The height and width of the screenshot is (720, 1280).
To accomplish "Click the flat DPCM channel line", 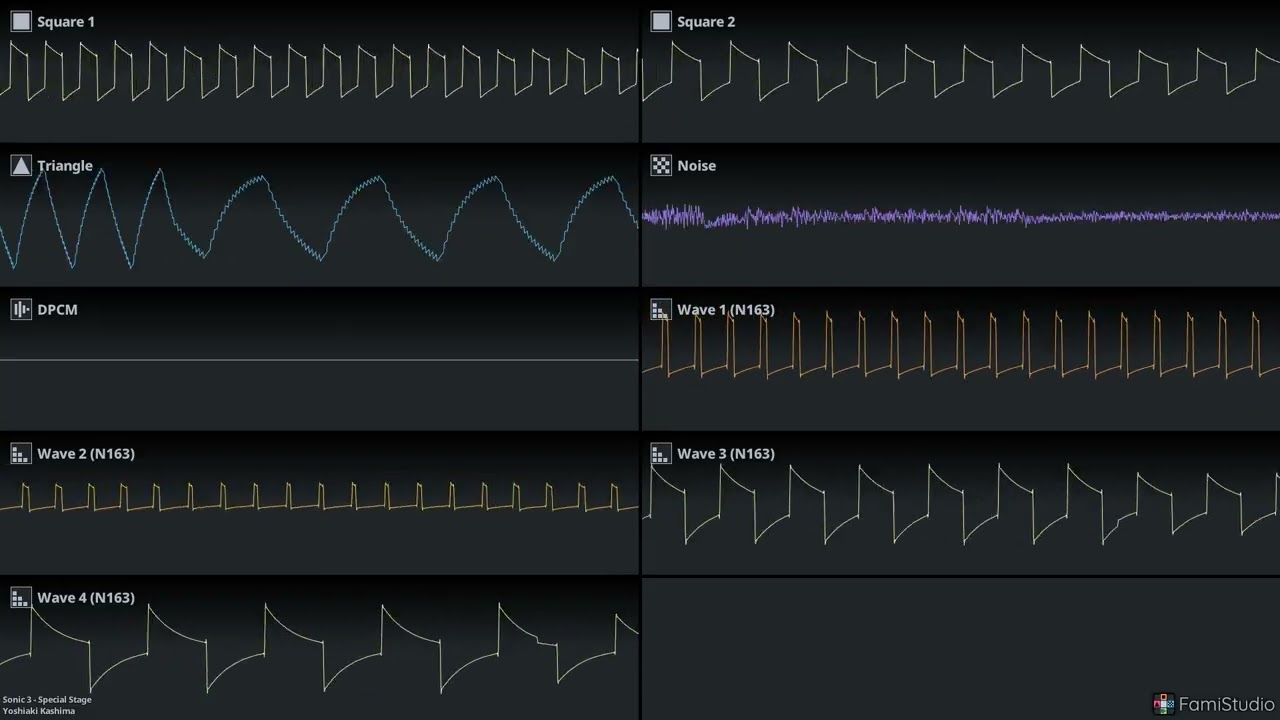I will [x=319, y=360].
